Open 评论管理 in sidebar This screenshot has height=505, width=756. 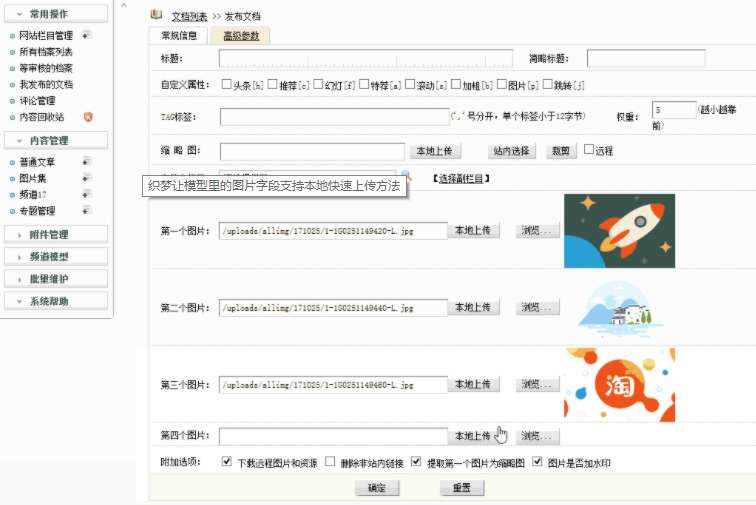[37, 101]
